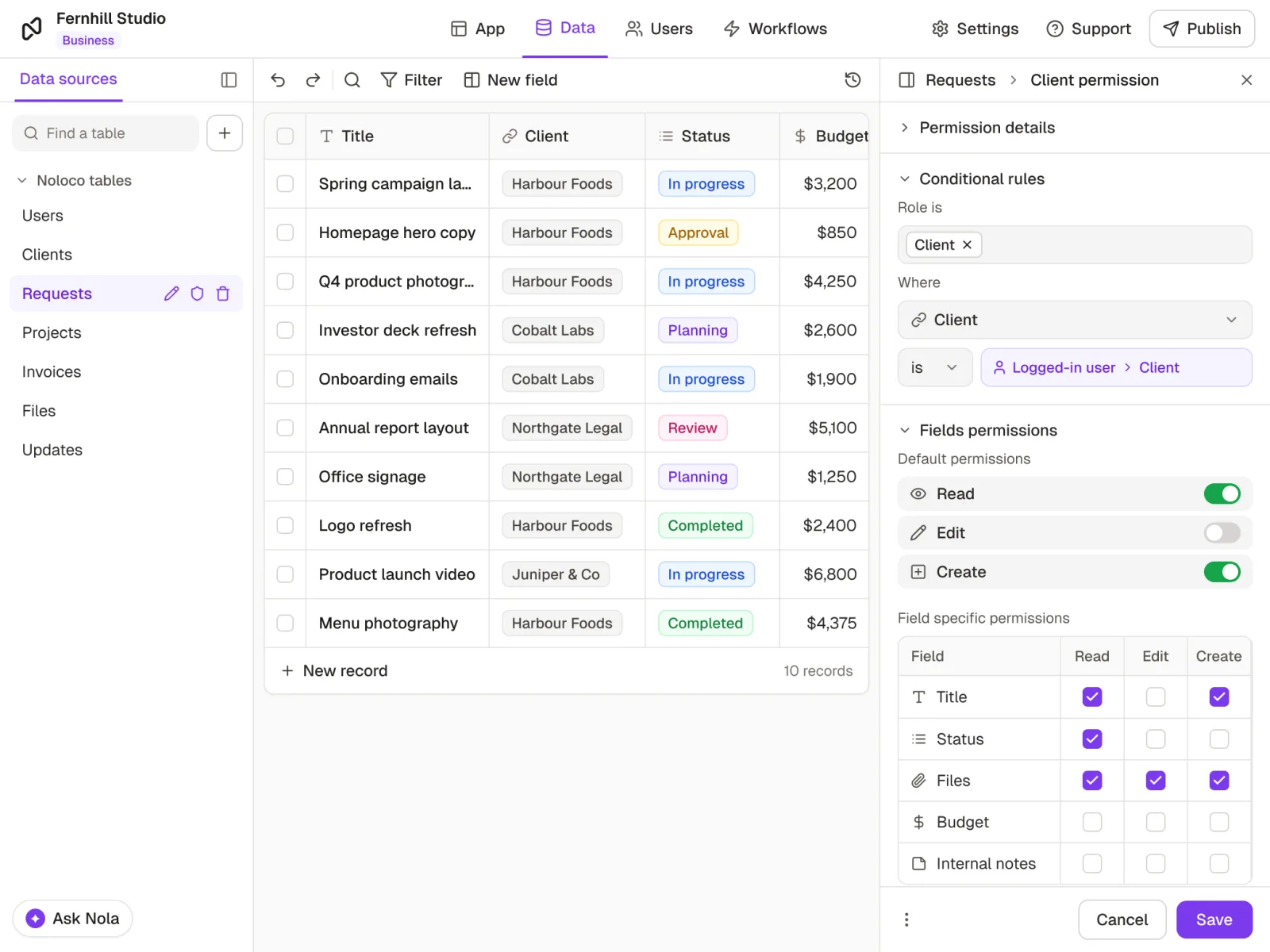The width and height of the screenshot is (1270, 952).
Task: Toggle off the default Read permission
Action: [1222, 493]
